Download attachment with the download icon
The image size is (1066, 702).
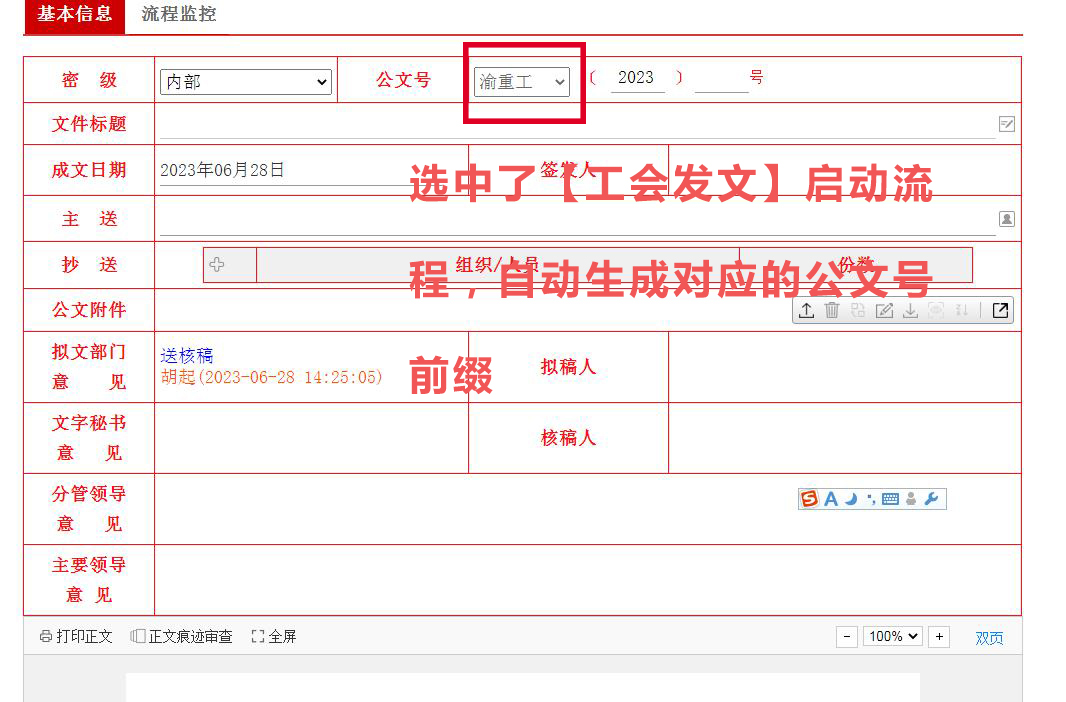pos(910,311)
